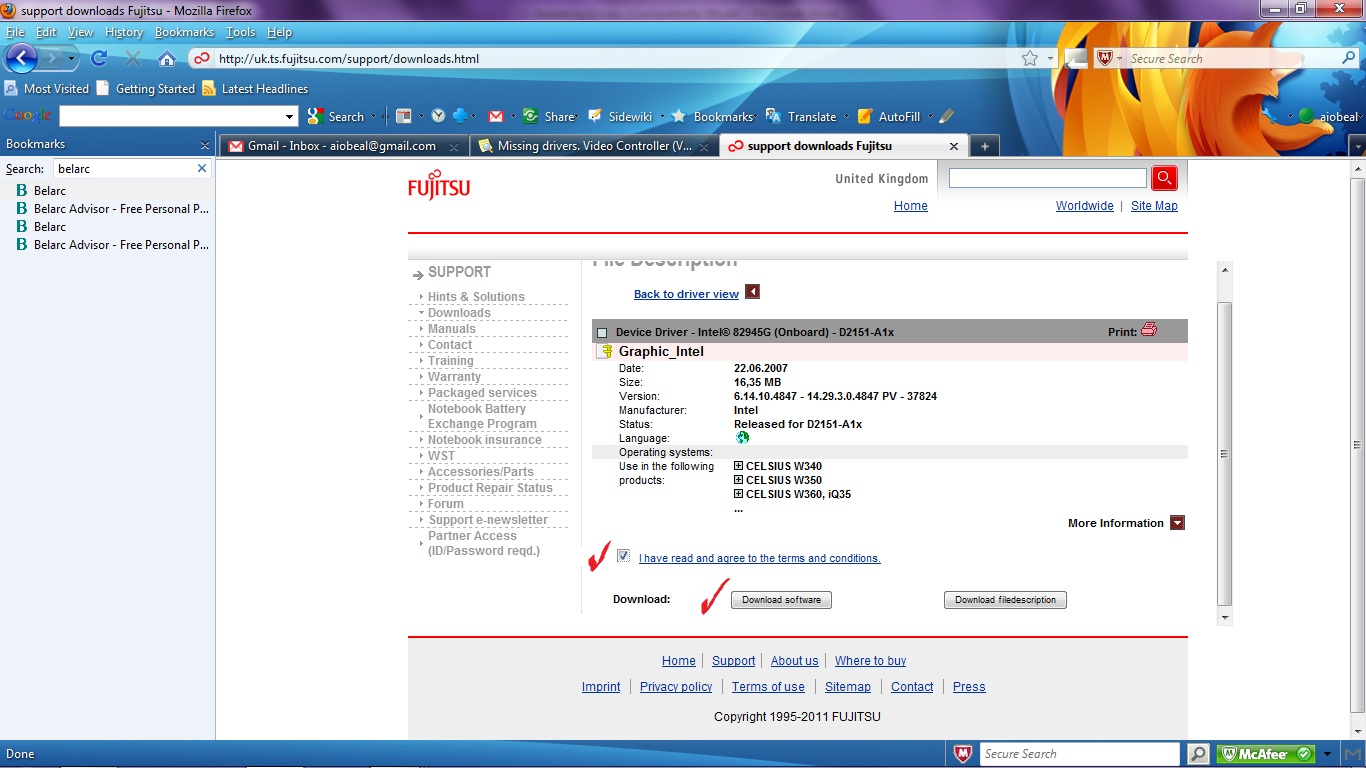This screenshot has height=768, width=1366.
Task: Click the McAfee Secure Search engine icon
Action: (x=1104, y=58)
